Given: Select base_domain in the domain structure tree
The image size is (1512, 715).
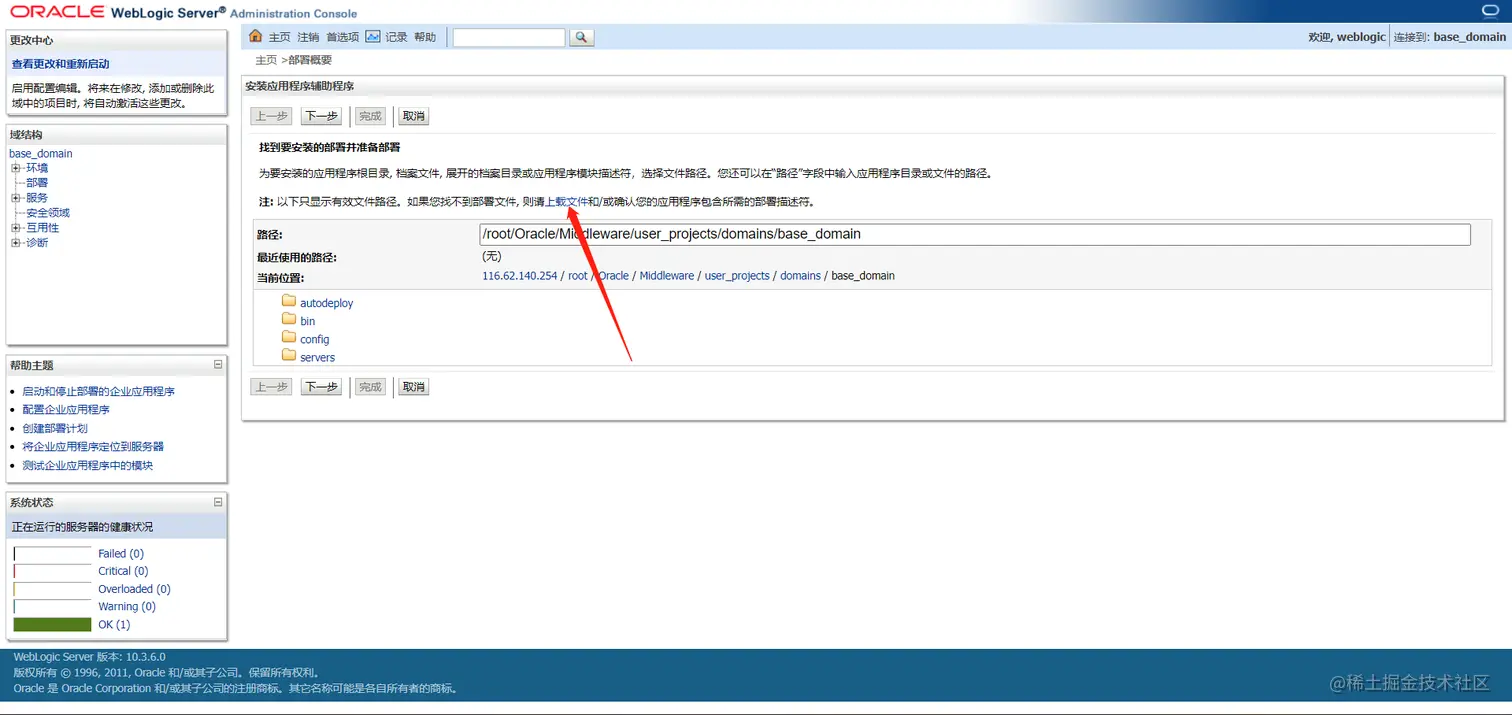Looking at the screenshot, I should click(41, 153).
